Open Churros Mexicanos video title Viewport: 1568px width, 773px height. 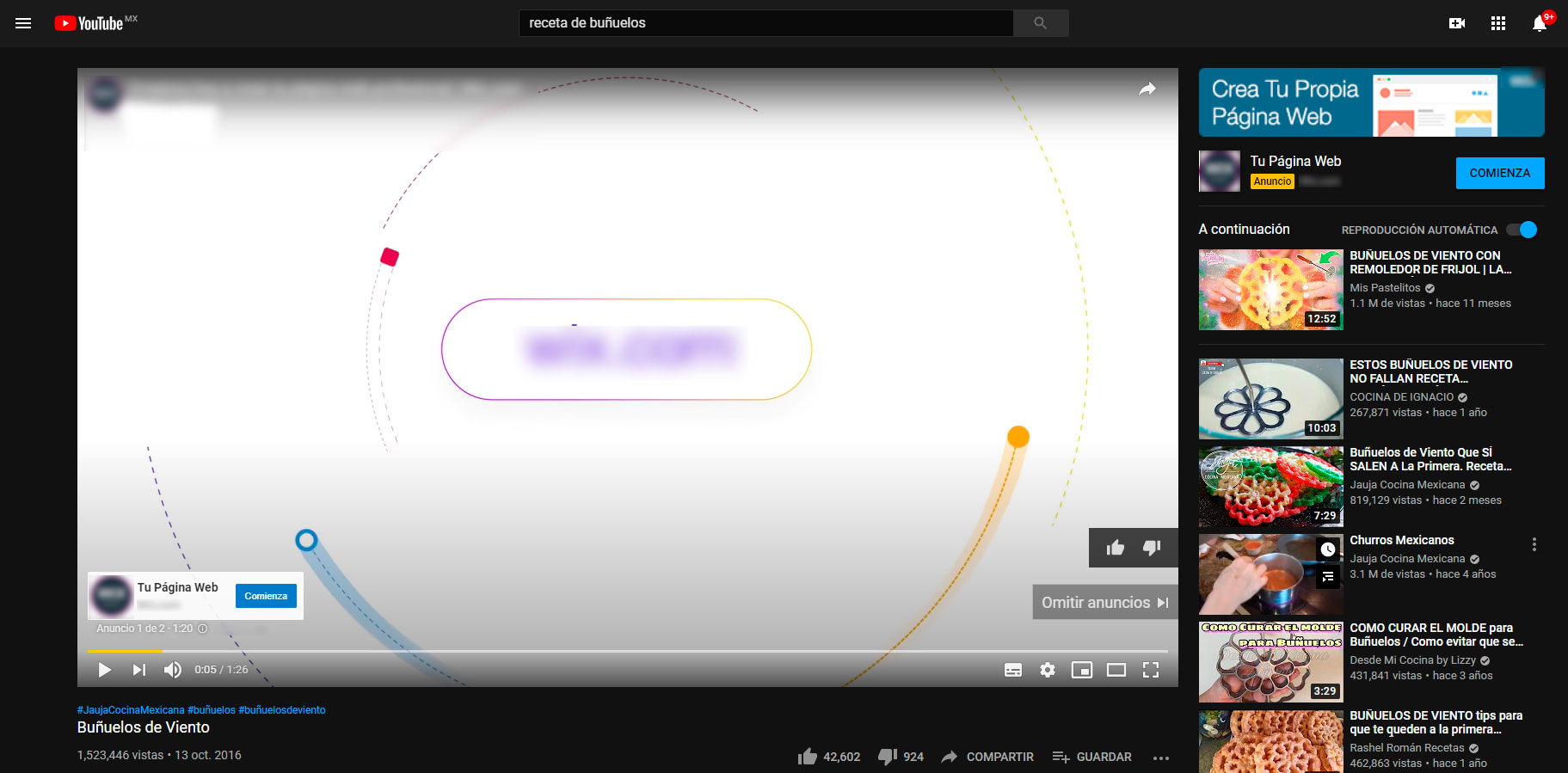[1402, 540]
